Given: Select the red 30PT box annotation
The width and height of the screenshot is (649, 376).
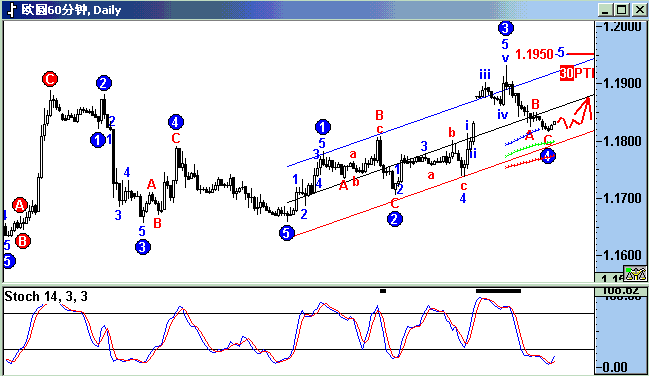Looking at the screenshot, I should [x=577, y=73].
